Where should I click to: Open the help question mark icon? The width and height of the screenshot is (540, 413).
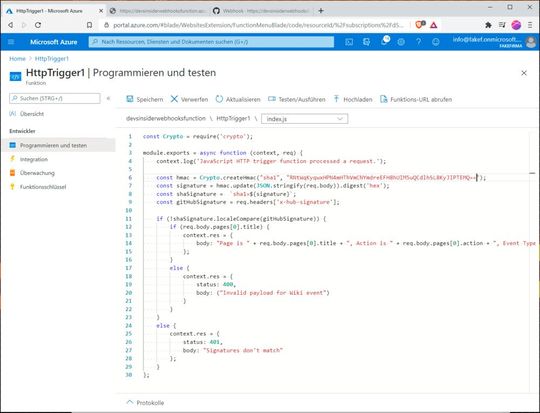418,42
